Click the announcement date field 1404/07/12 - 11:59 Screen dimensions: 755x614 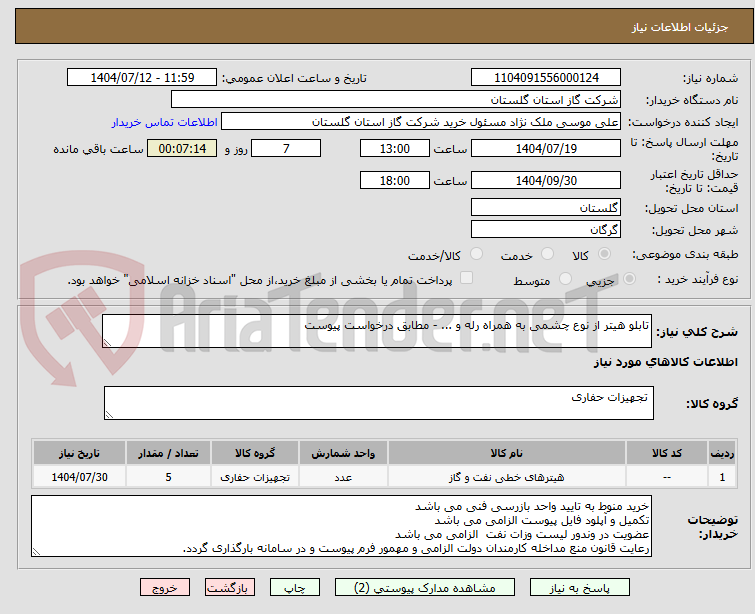[142, 77]
